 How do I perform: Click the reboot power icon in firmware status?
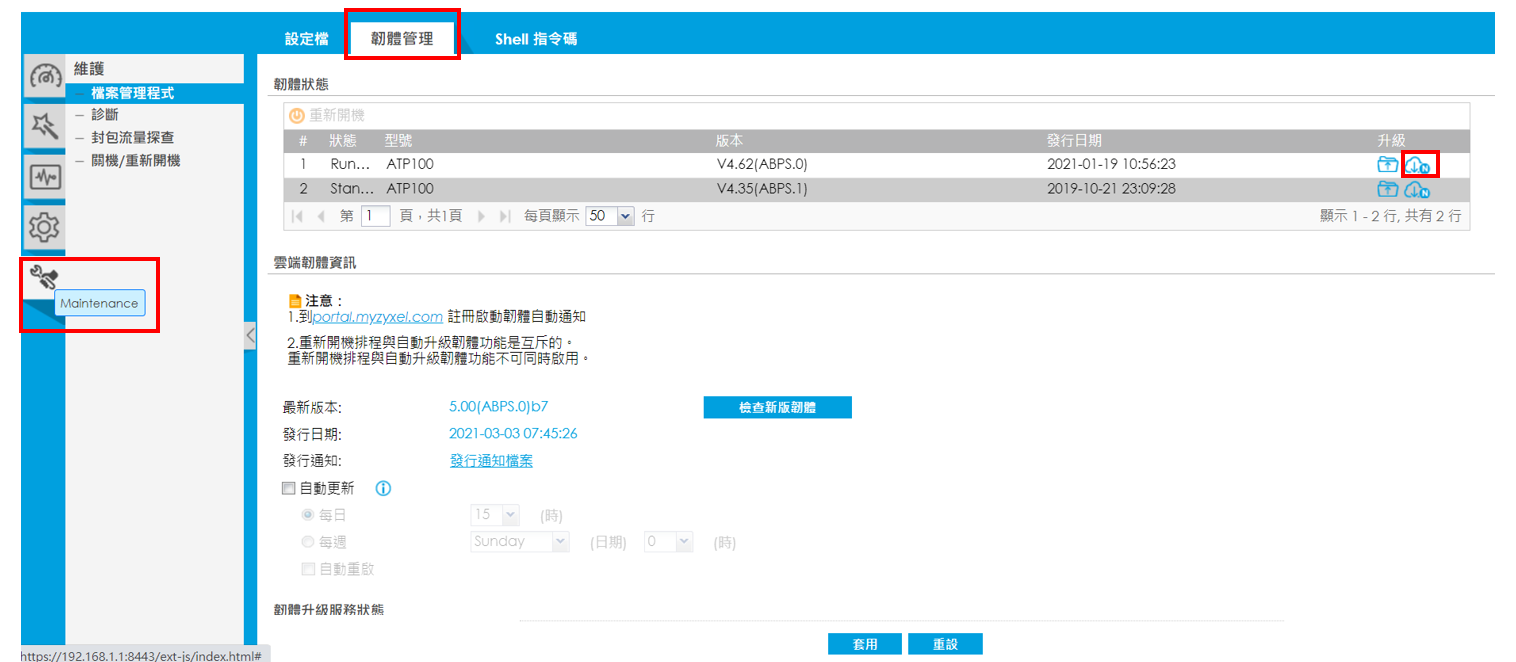click(297, 116)
